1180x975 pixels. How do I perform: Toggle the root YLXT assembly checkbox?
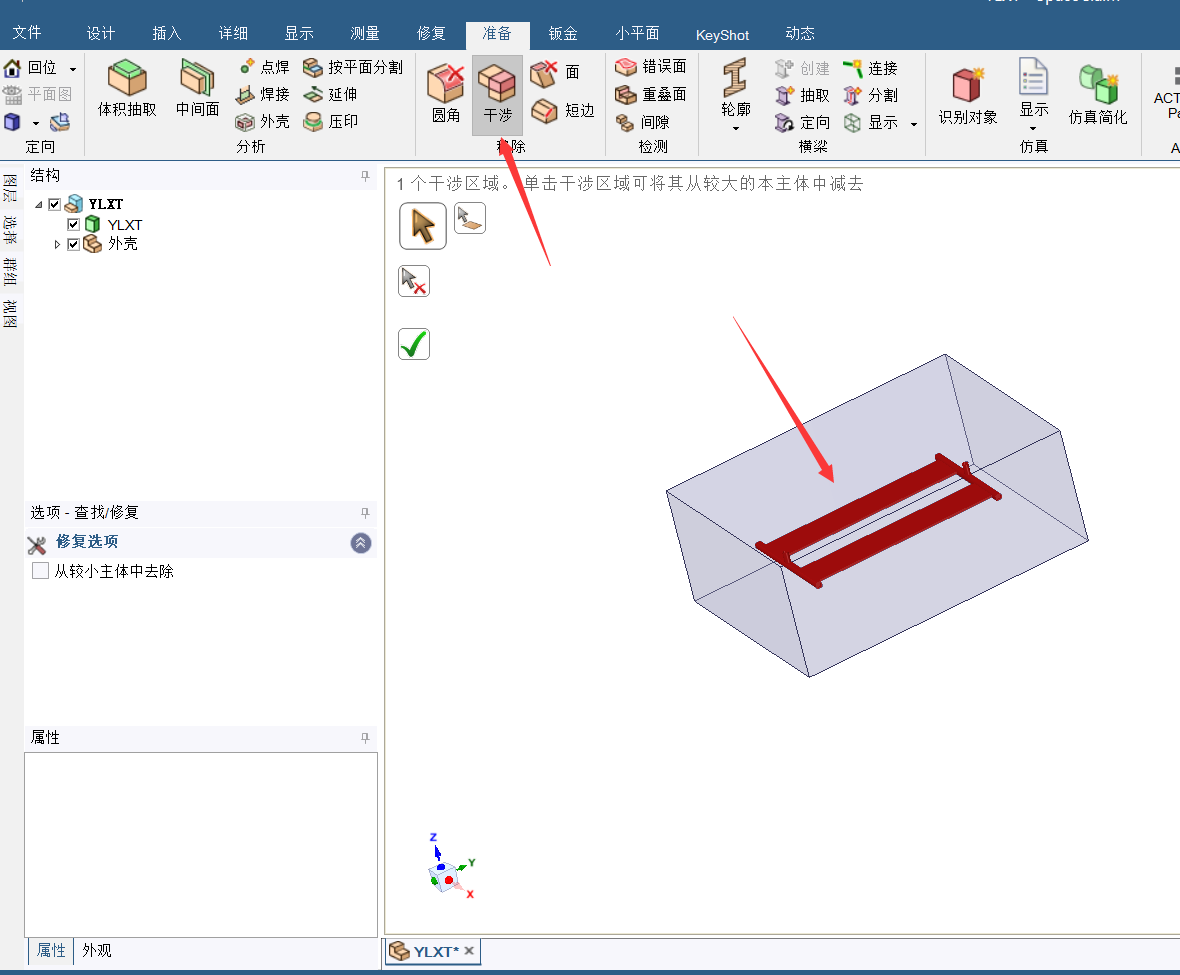pos(55,205)
